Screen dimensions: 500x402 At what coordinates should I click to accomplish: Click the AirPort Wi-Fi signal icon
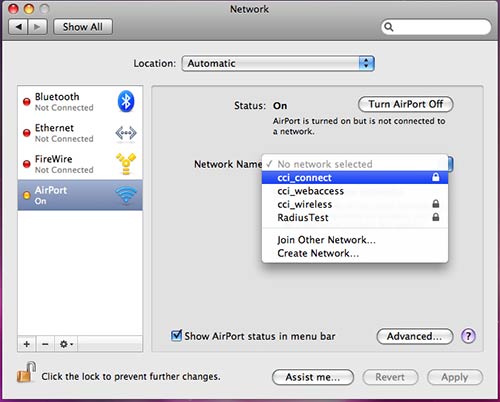coord(126,195)
